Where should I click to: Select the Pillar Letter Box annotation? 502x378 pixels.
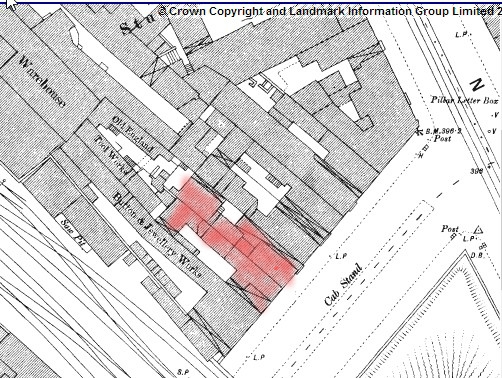(x=464, y=100)
